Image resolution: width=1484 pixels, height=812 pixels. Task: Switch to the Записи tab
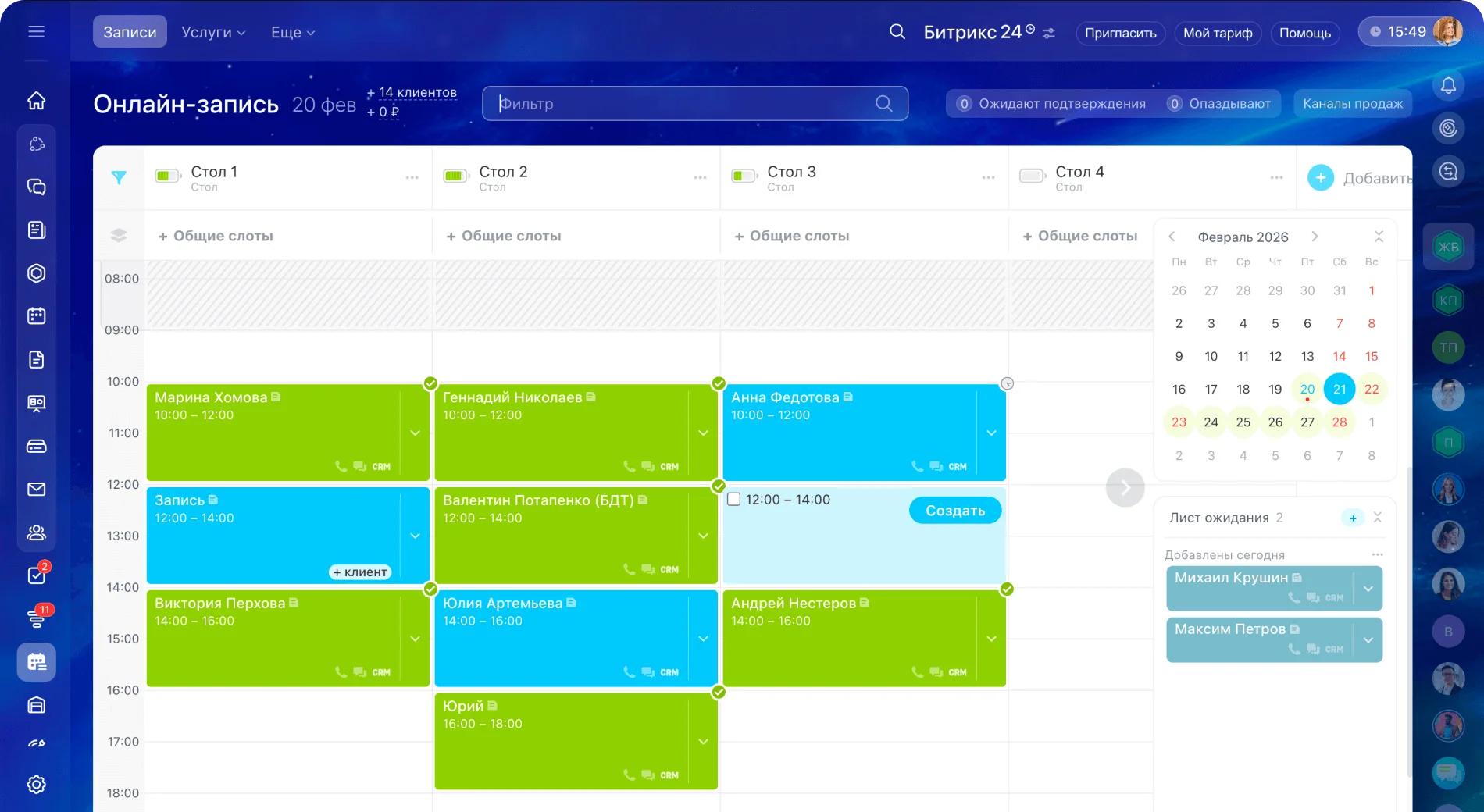130,32
